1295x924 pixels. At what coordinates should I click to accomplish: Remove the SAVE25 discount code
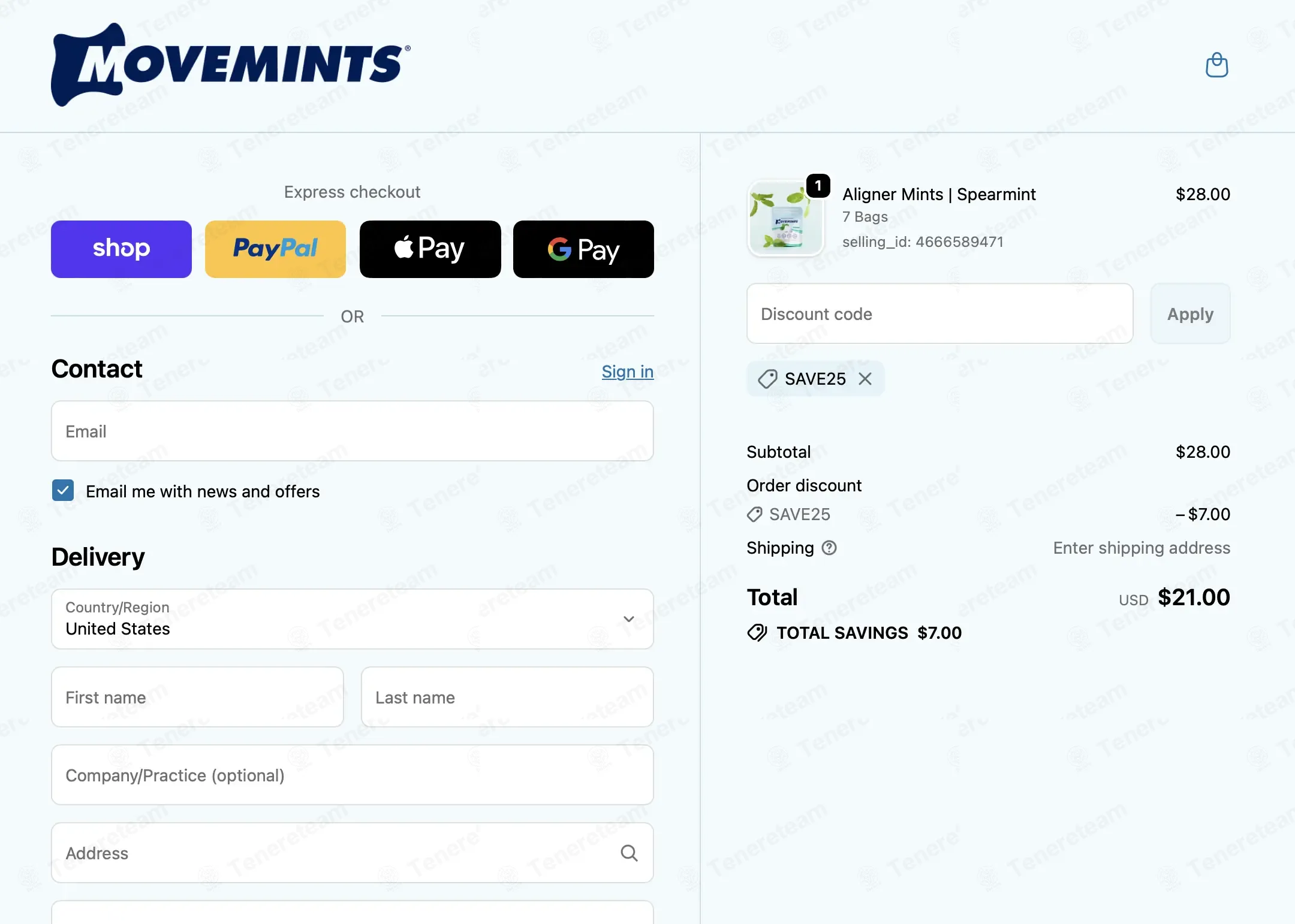click(x=865, y=379)
